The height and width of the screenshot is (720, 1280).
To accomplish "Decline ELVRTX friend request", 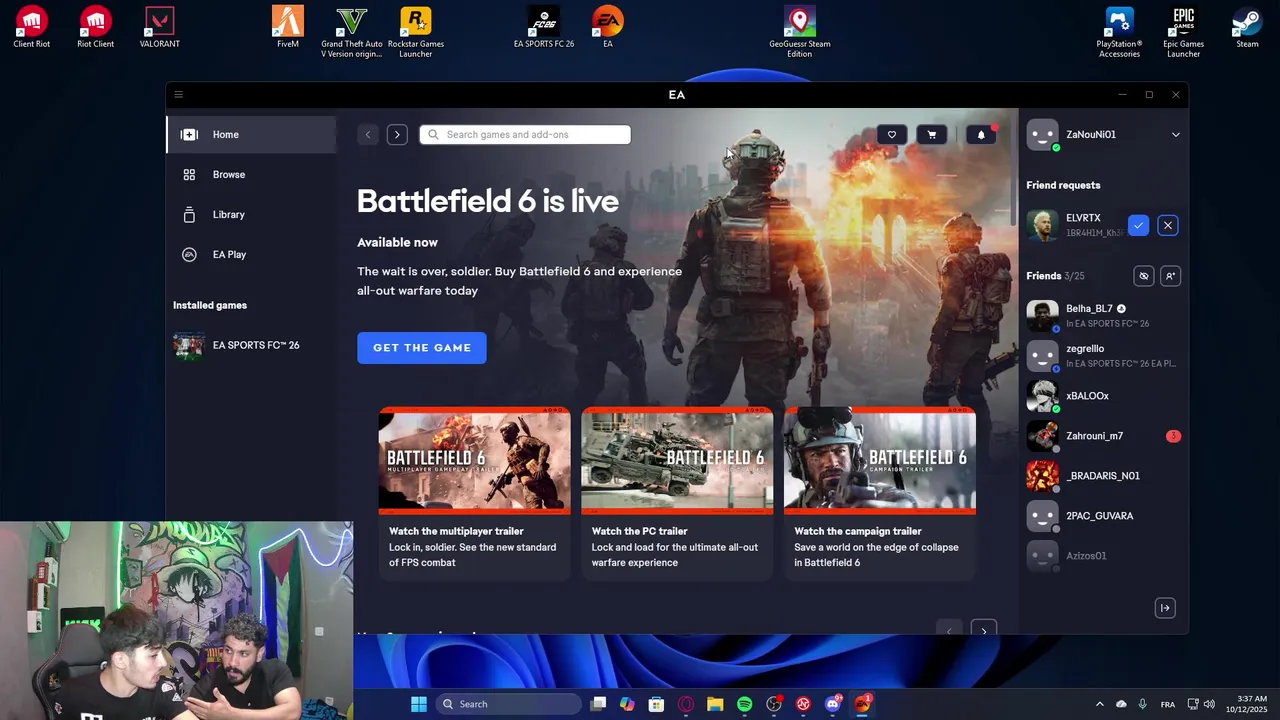I will coord(1168,225).
